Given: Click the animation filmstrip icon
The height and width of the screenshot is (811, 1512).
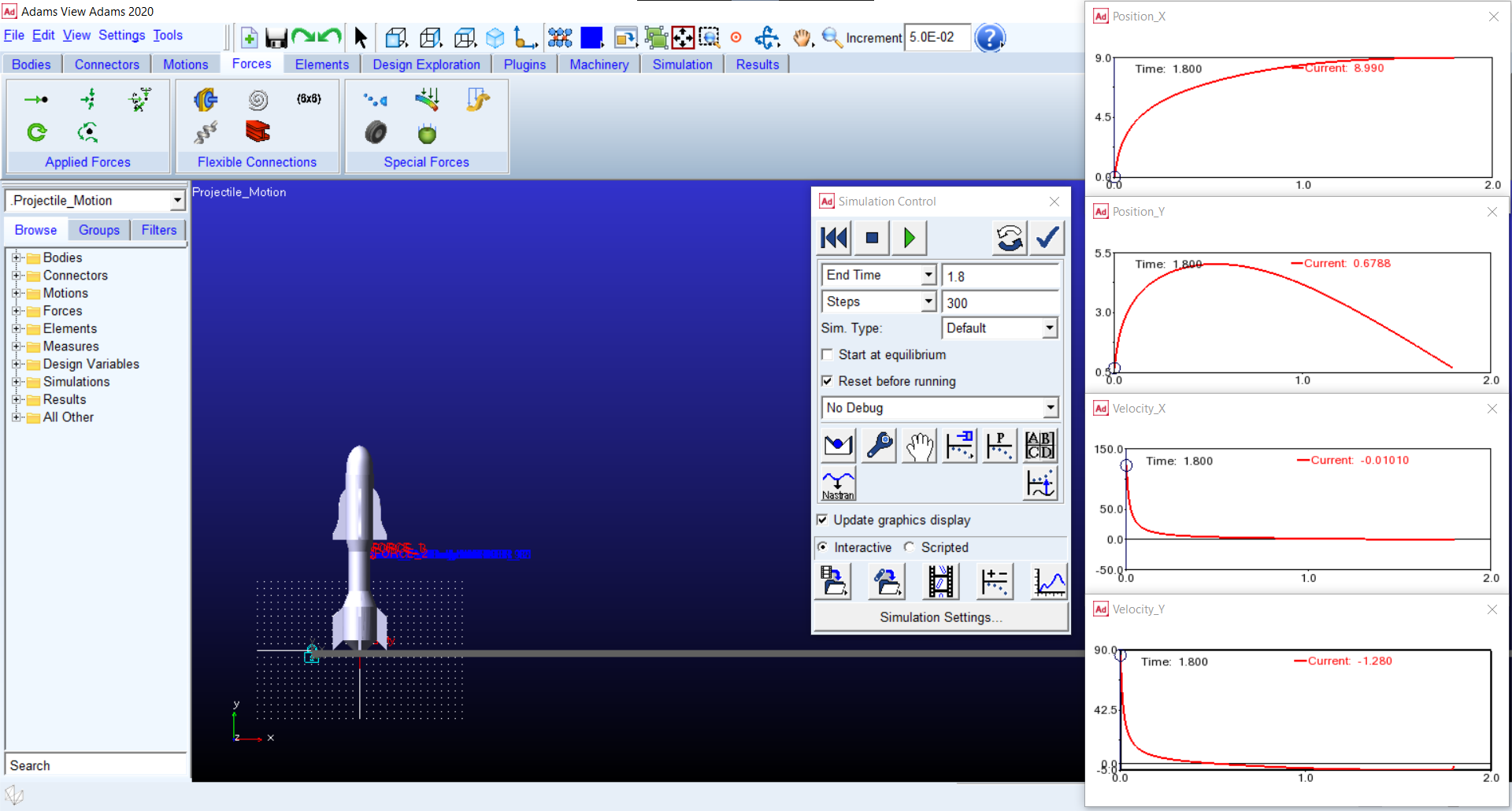Looking at the screenshot, I should click(940, 583).
